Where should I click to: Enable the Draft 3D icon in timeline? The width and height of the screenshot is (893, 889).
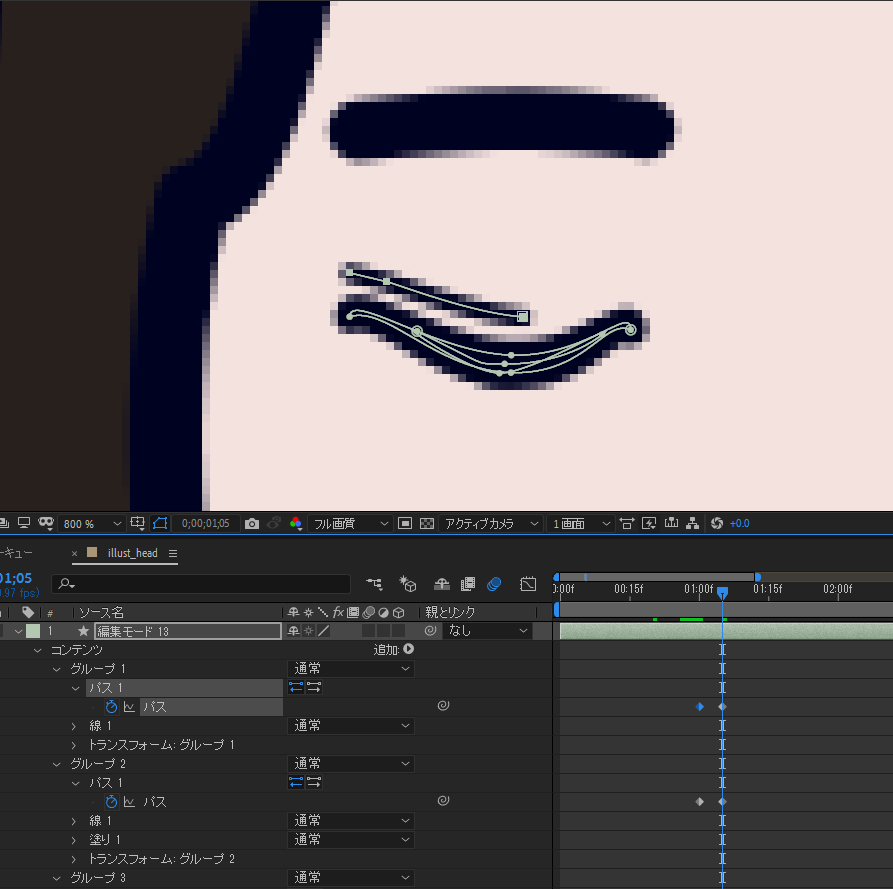click(x=407, y=584)
